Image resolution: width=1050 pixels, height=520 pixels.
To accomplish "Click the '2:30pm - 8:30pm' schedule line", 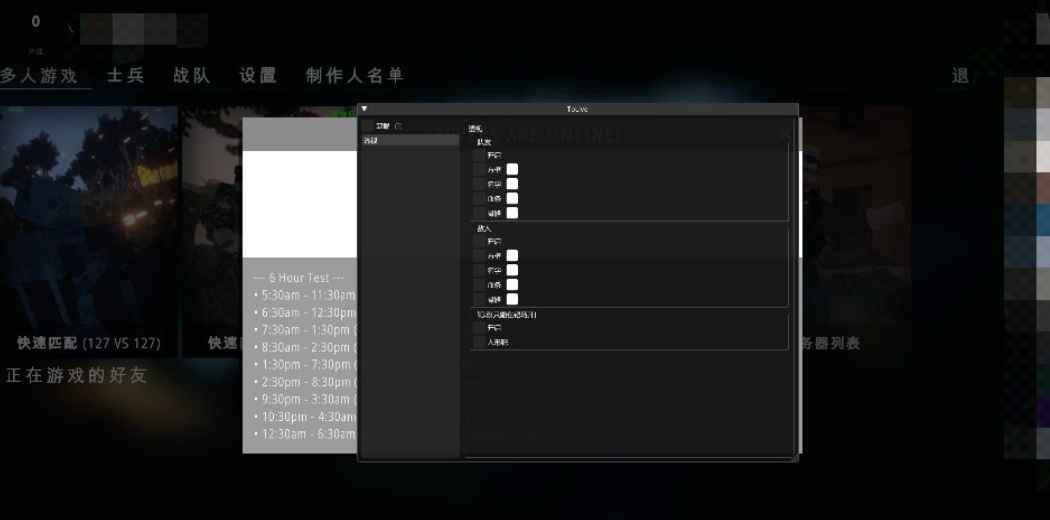I will coord(303,382).
